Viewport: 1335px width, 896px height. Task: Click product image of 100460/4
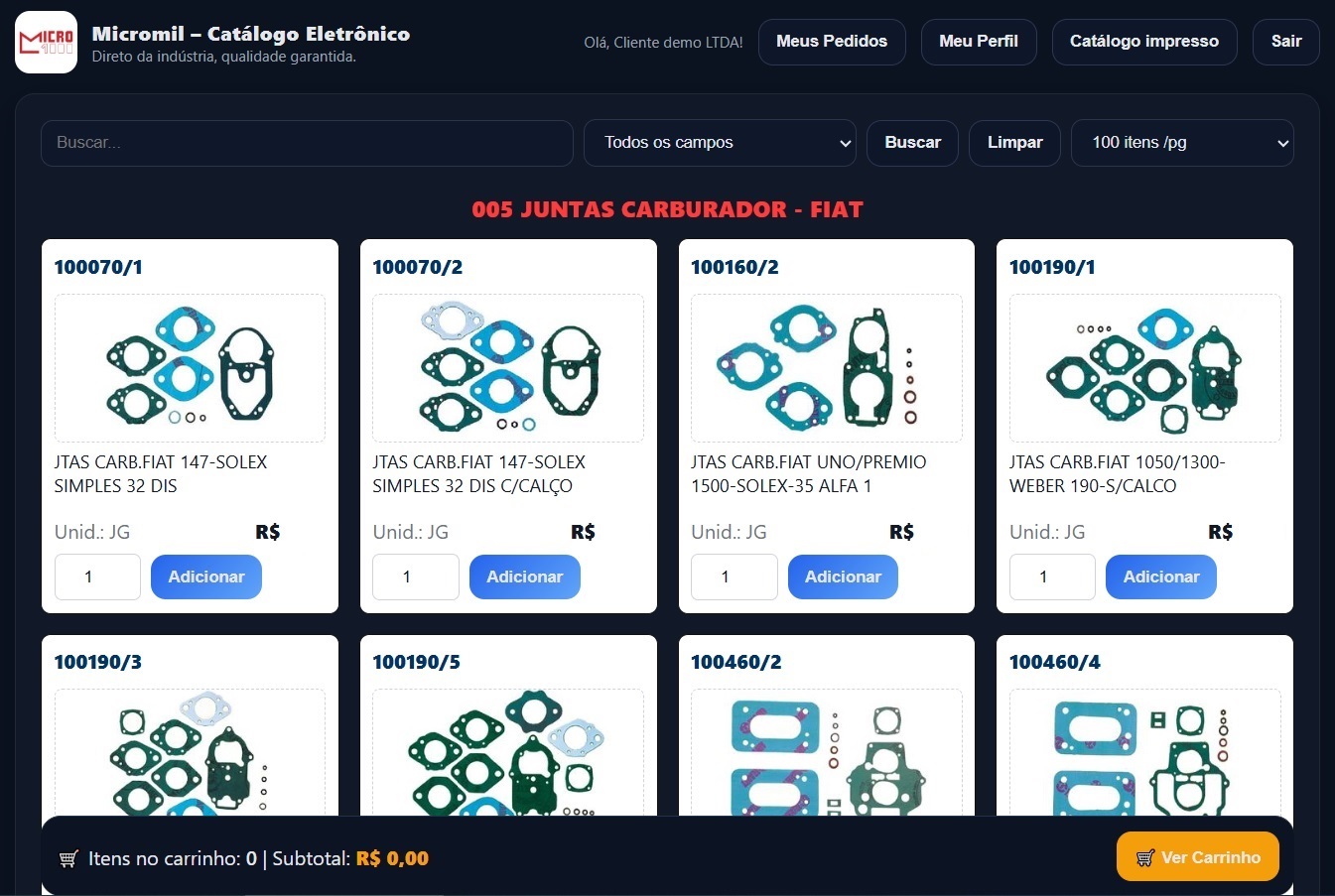pyautogui.click(x=1144, y=752)
